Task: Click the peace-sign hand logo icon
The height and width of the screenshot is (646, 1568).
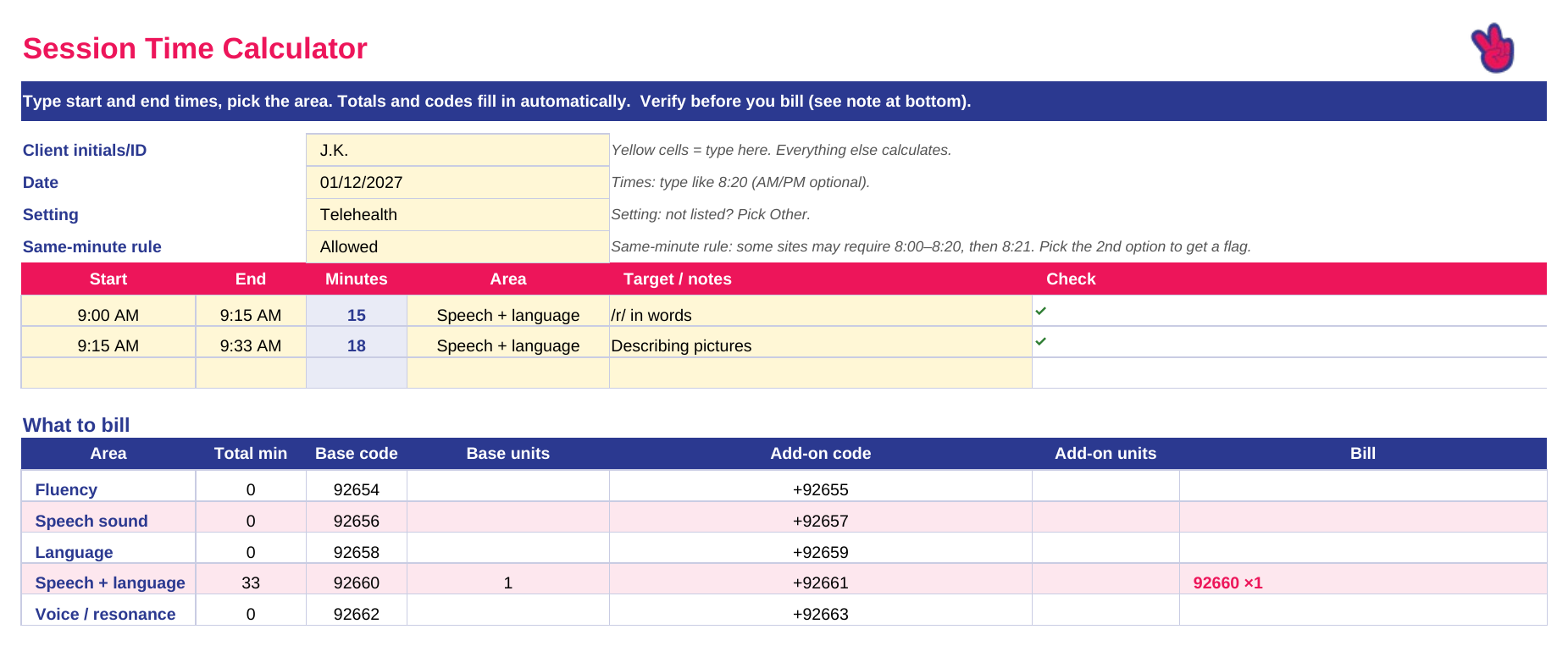Action: click(x=1493, y=48)
